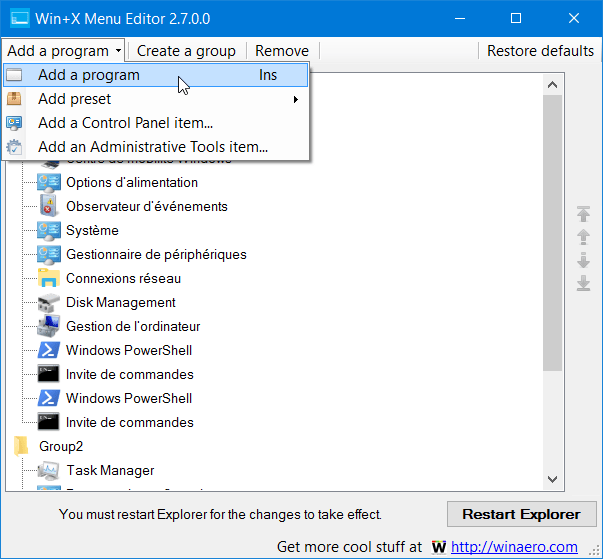Click the Gestion de l'ordinateur icon
603x559 pixels.
[48, 326]
